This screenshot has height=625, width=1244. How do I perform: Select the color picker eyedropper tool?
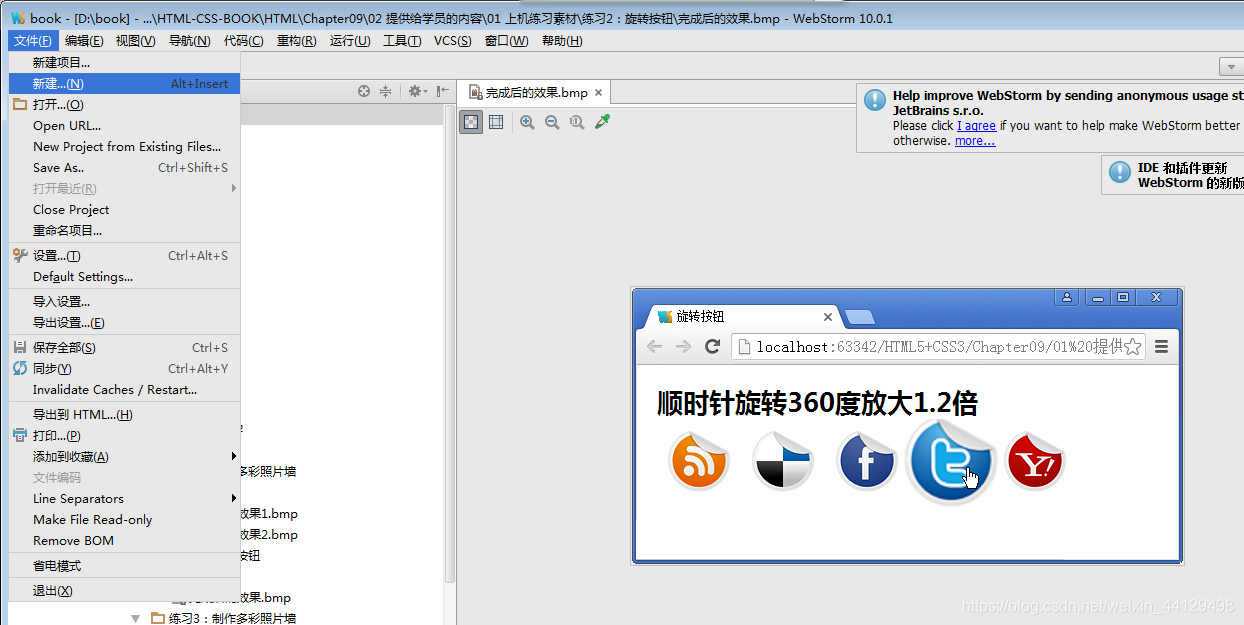(x=602, y=122)
